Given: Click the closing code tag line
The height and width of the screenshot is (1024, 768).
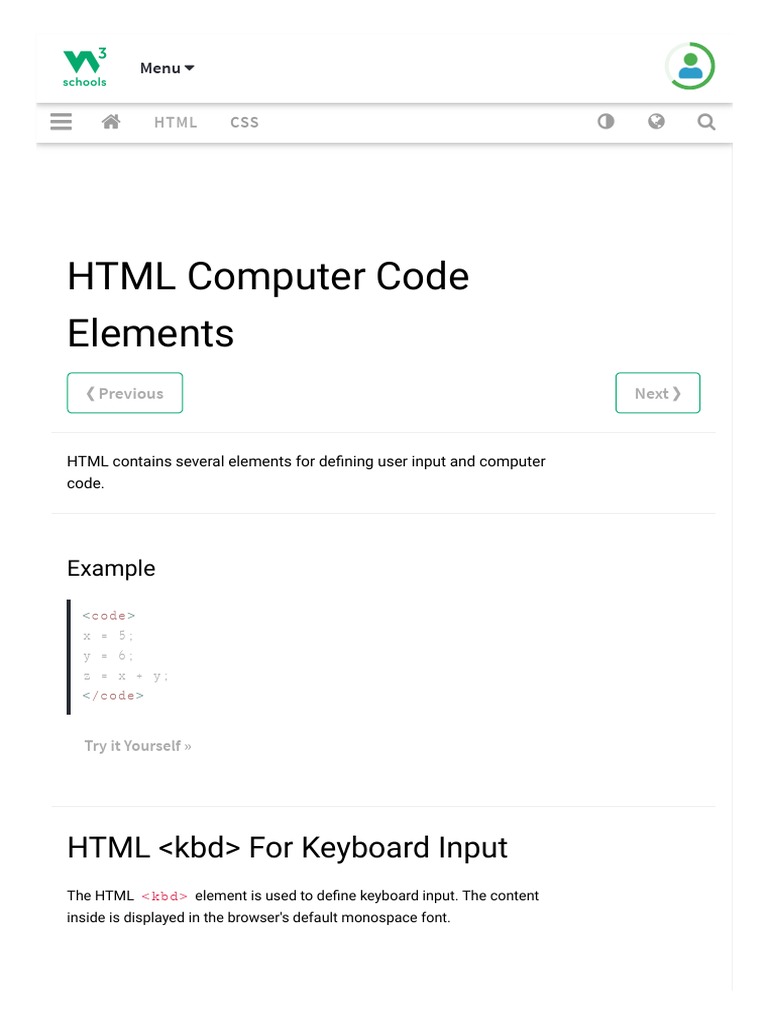Looking at the screenshot, I should click(x=113, y=696).
